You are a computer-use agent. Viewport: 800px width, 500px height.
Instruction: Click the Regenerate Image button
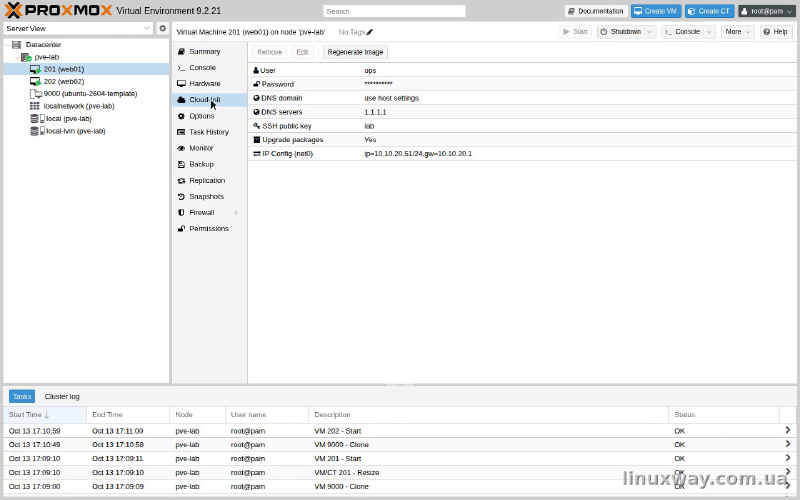(355, 52)
